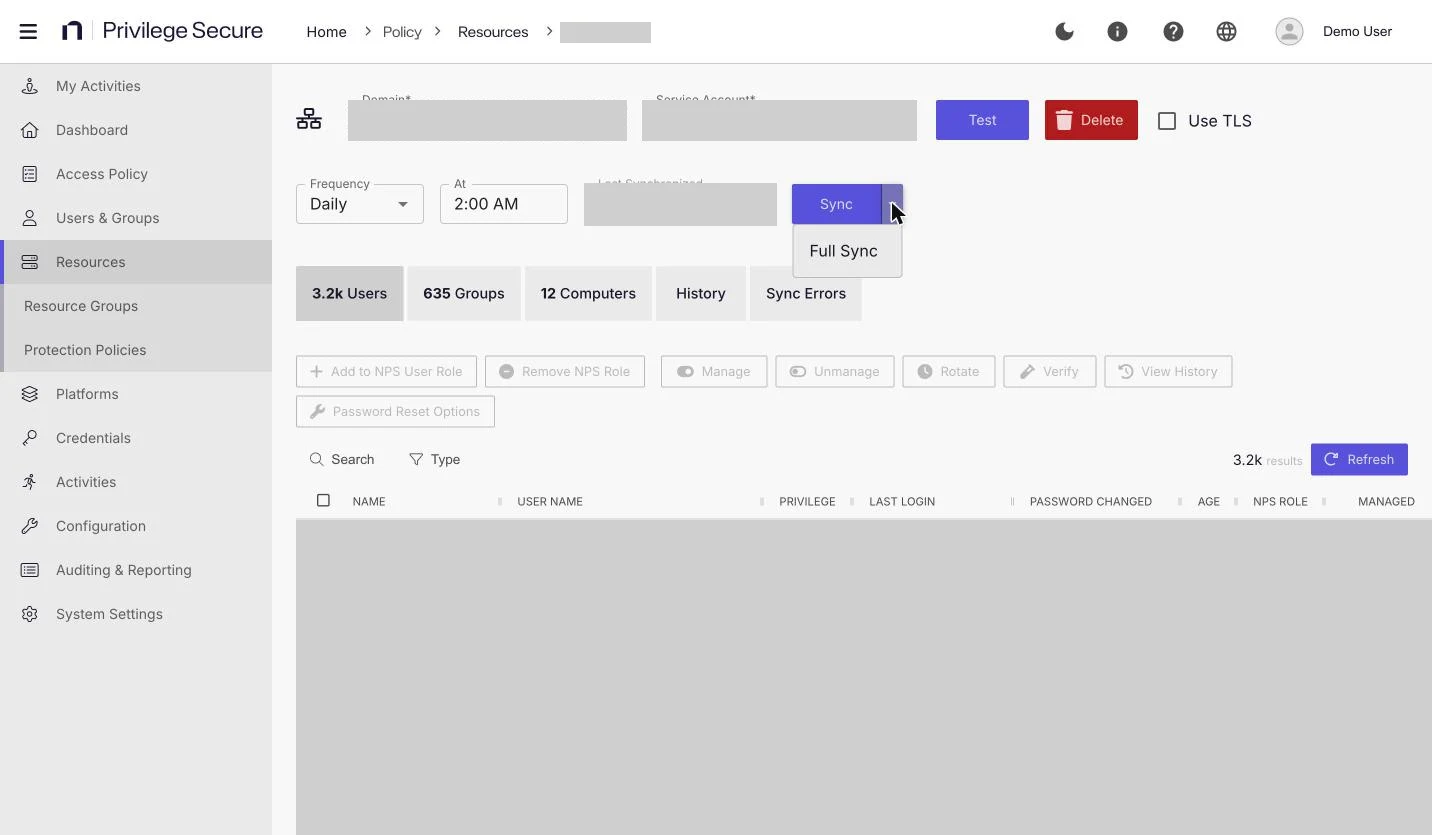Go to Dashboard in the sidebar
The image size is (1432, 835).
[x=136, y=130]
